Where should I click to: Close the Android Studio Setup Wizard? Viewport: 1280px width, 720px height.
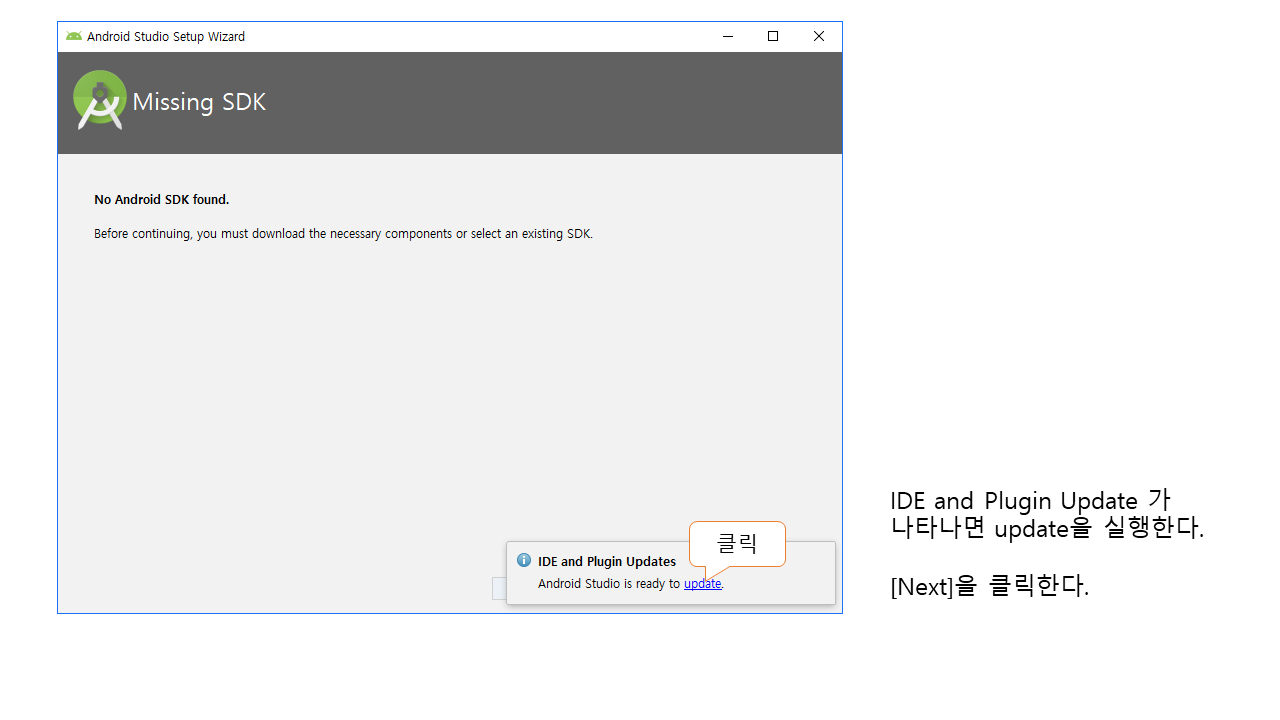(819, 37)
